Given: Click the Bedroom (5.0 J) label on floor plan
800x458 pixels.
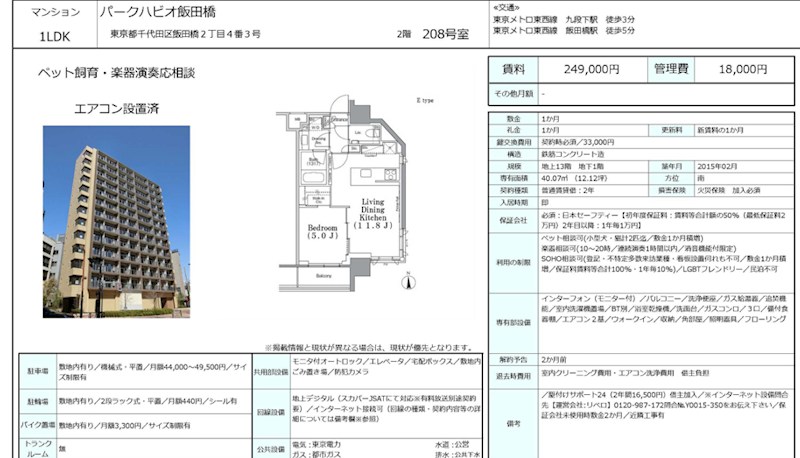Looking at the screenshot, I should [x=302, y=232].
